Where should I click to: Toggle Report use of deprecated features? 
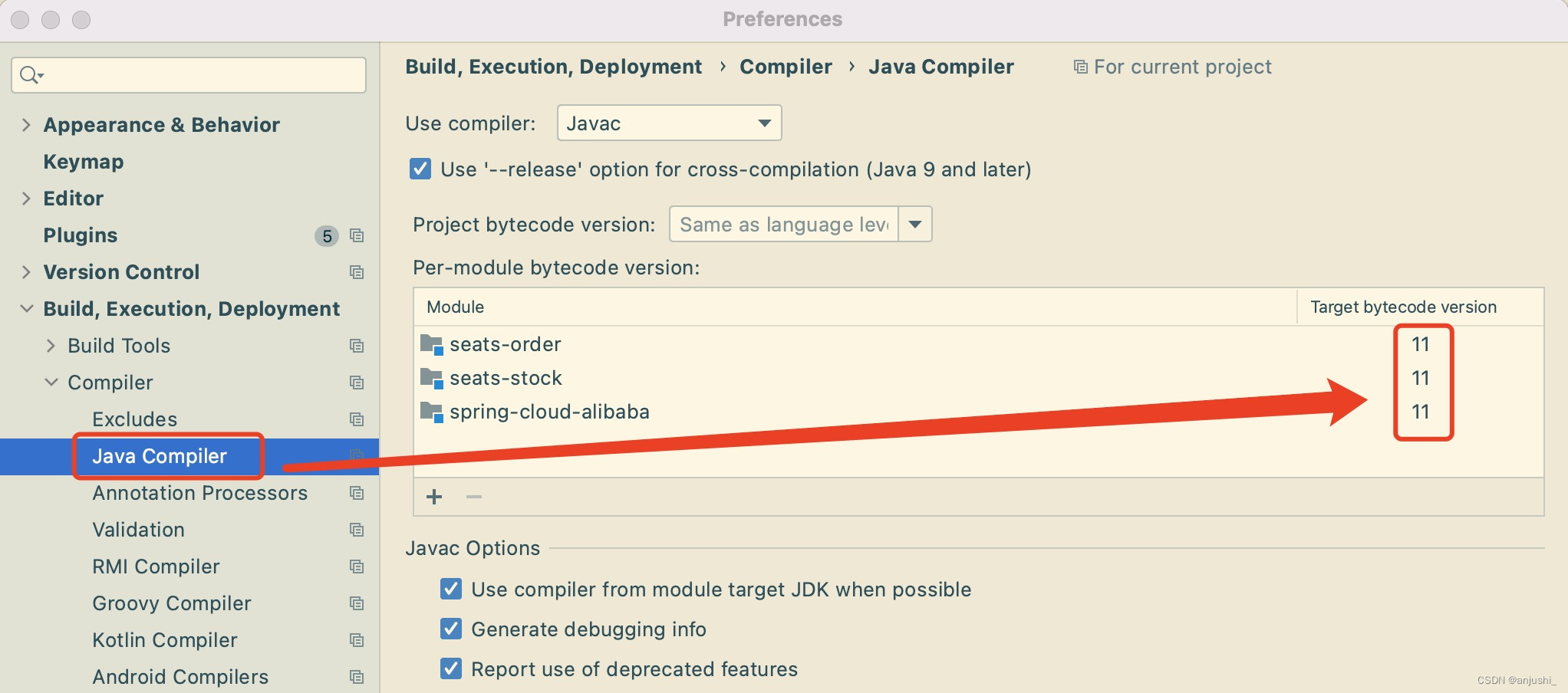pos(451,669)
